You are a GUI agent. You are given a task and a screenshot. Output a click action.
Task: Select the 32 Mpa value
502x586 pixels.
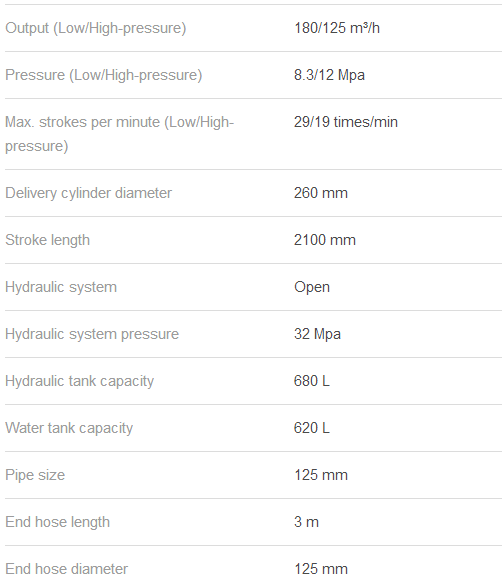coord(317,334)
